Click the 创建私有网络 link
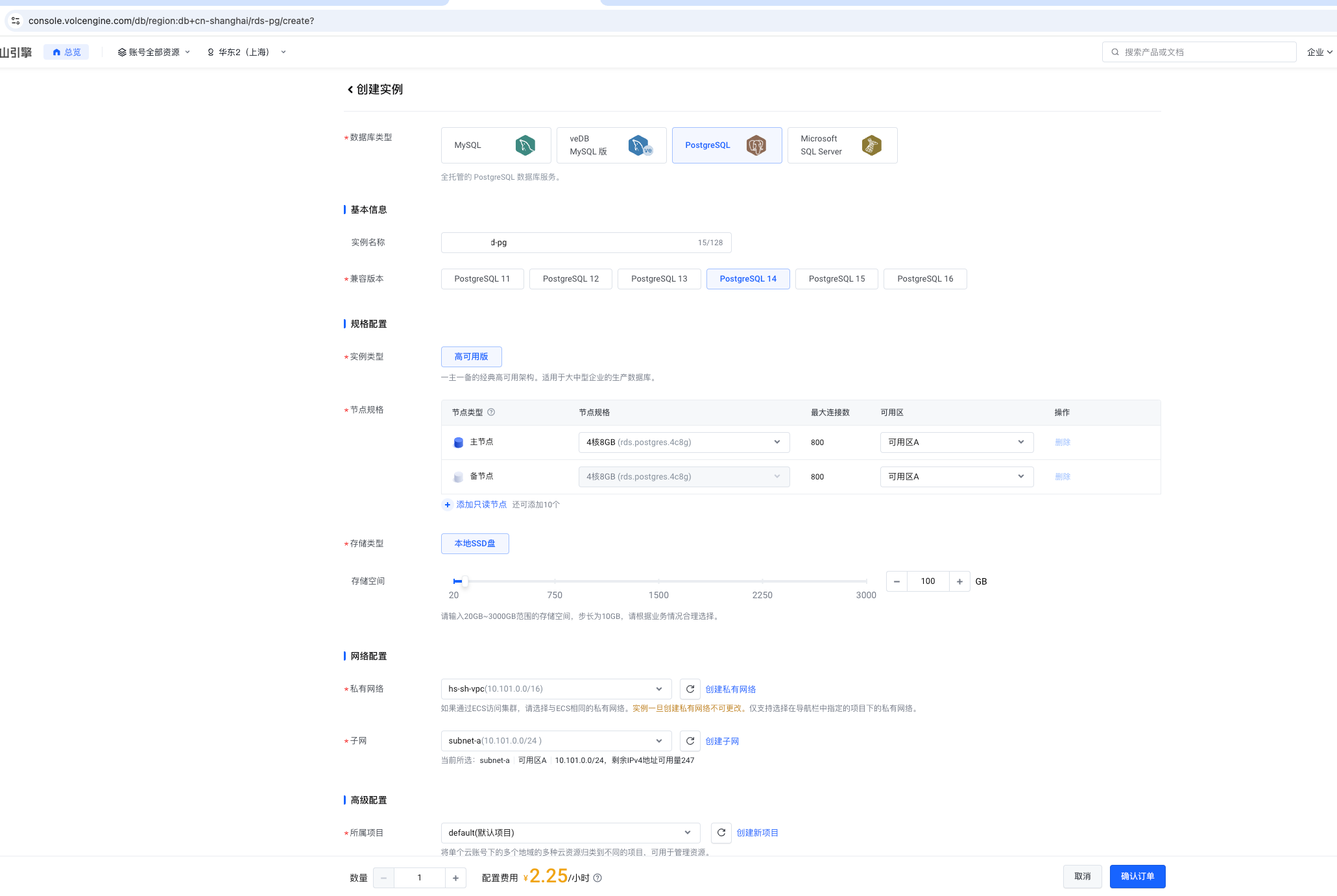Screen dimensions: 1337x896 [730, 689]
